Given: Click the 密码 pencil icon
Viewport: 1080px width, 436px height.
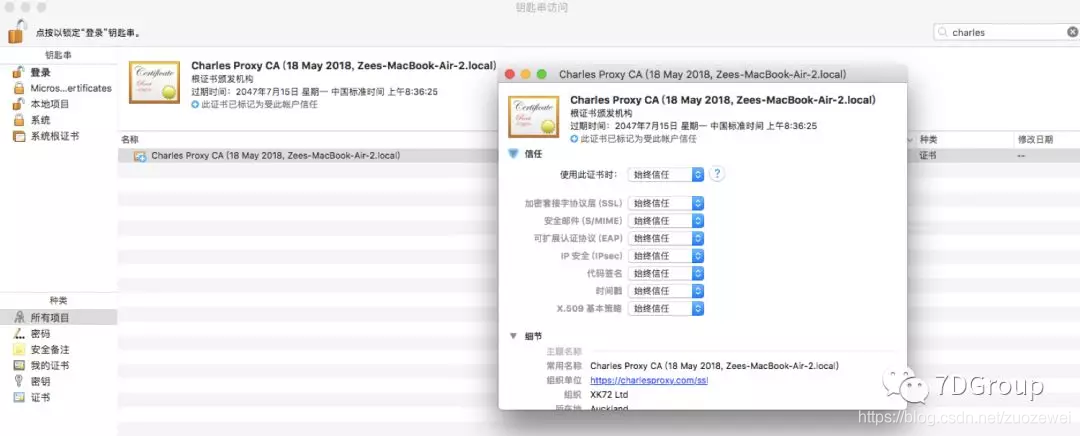Looking at the screenshot, I should [x=19, y=333].
